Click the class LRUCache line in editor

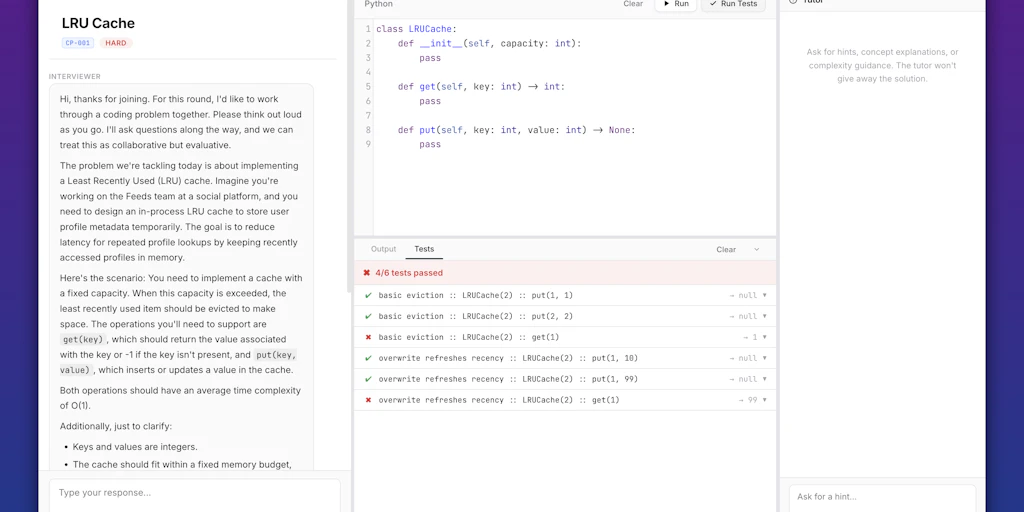pos(417,29)
